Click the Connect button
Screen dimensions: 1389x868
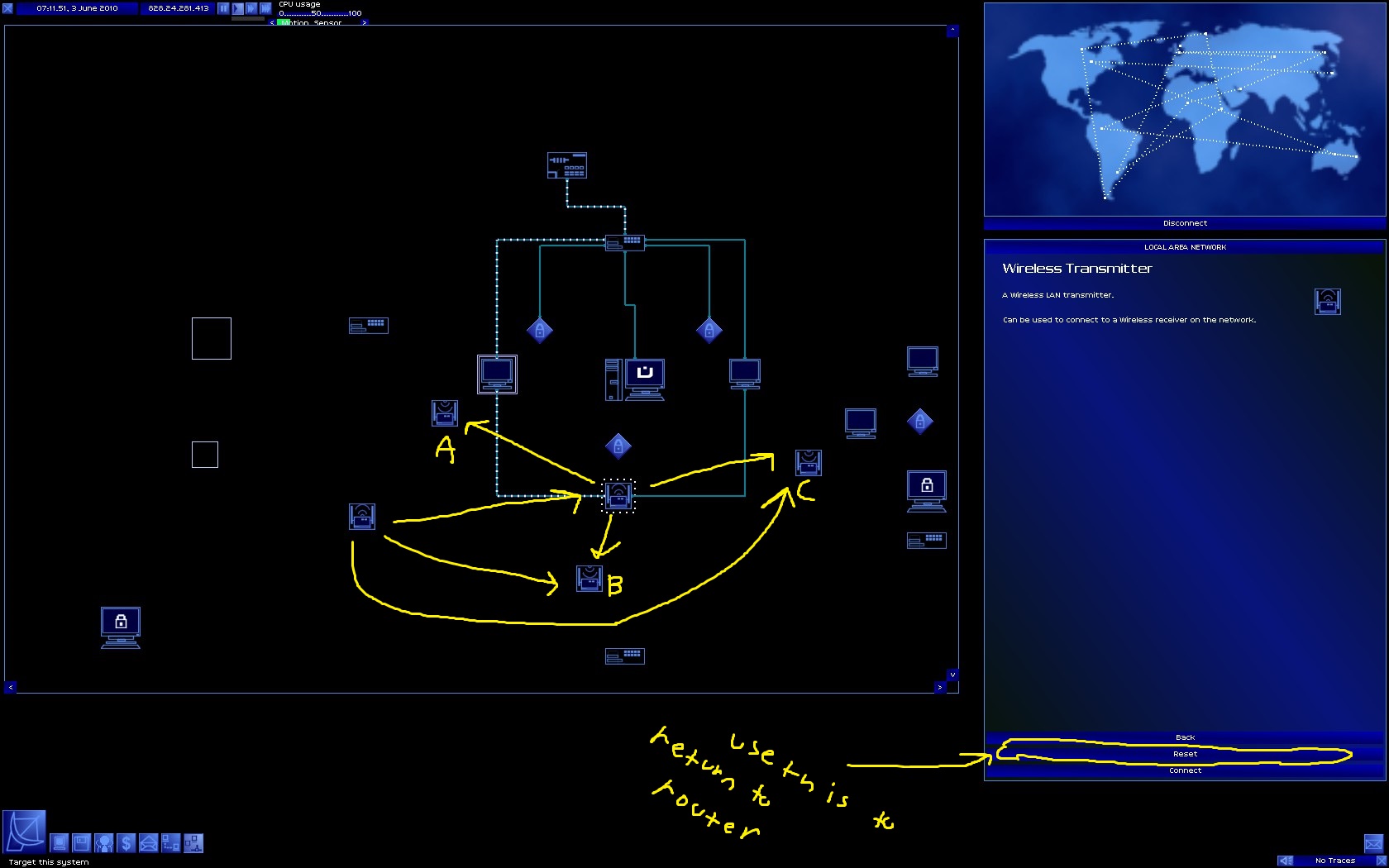tap(1185, 770)
